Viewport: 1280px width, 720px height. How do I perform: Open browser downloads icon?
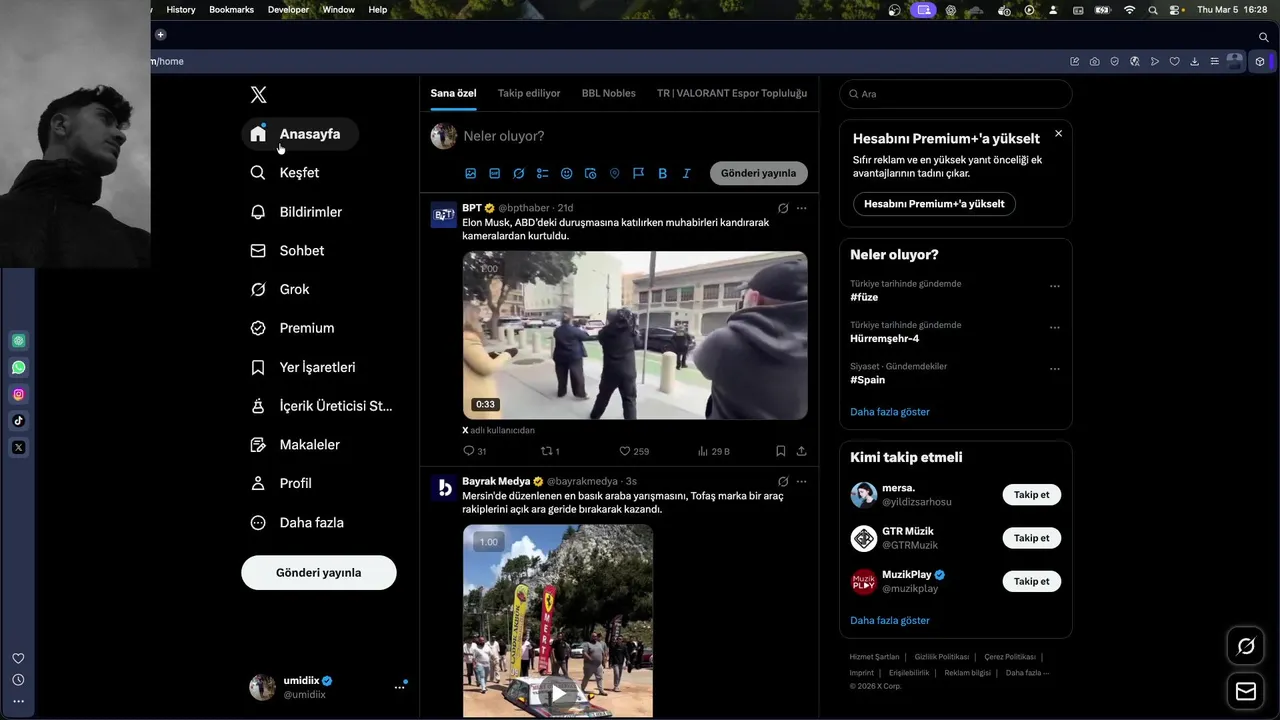[1195, 61]
